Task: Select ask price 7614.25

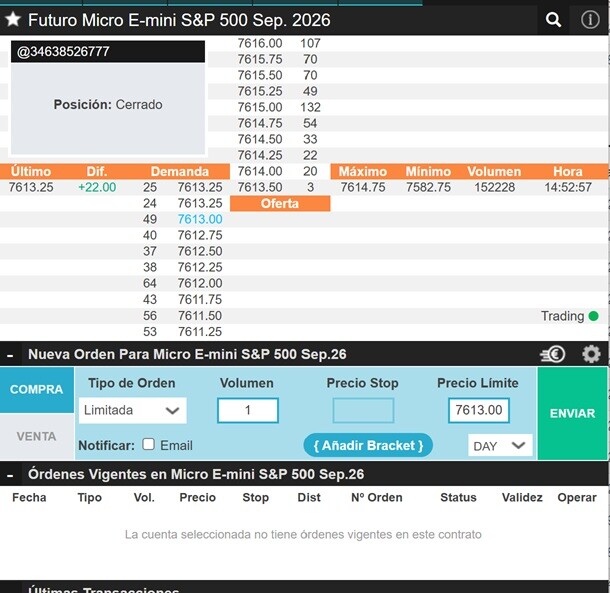Action: 260,155
